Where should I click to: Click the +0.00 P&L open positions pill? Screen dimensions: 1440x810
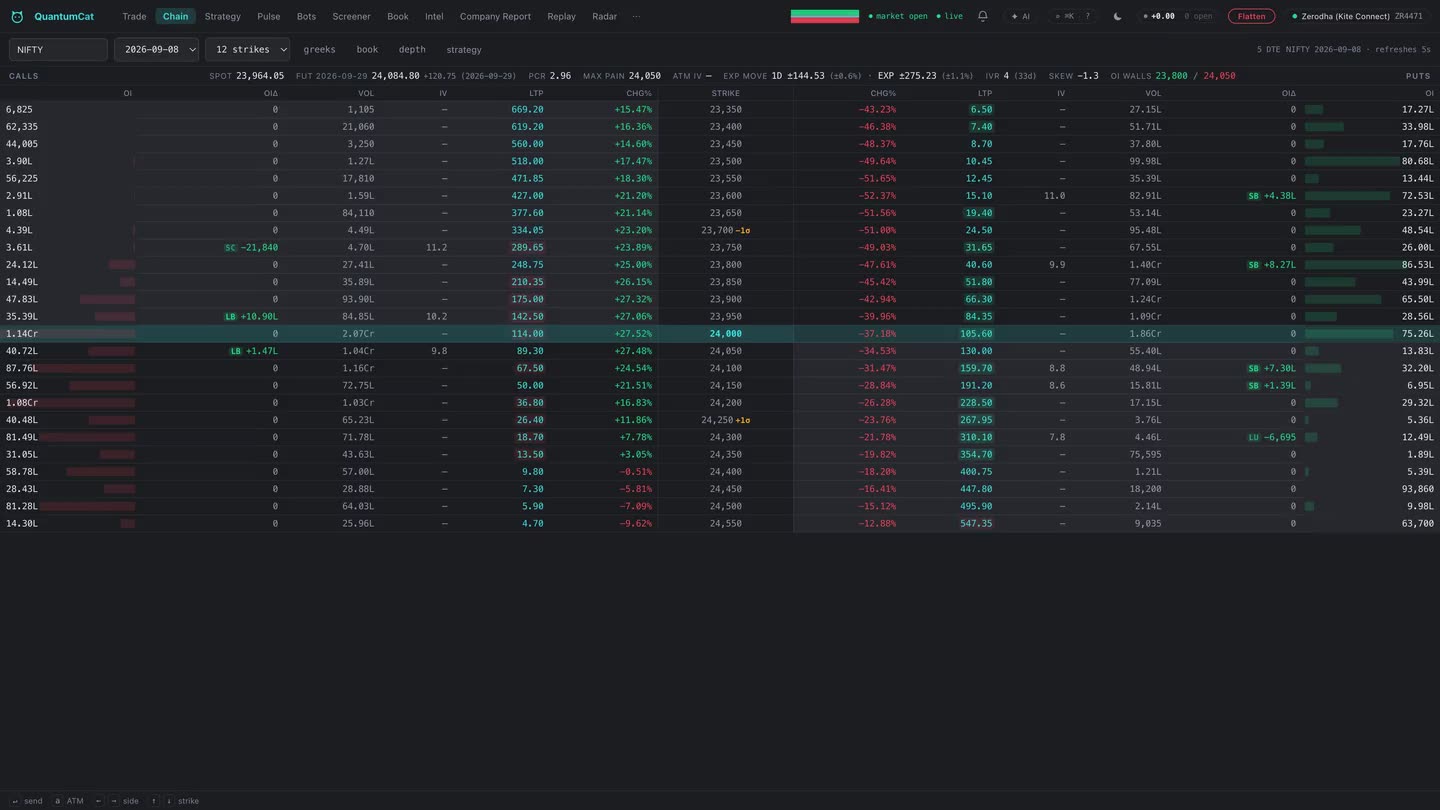pos(1180,16)
